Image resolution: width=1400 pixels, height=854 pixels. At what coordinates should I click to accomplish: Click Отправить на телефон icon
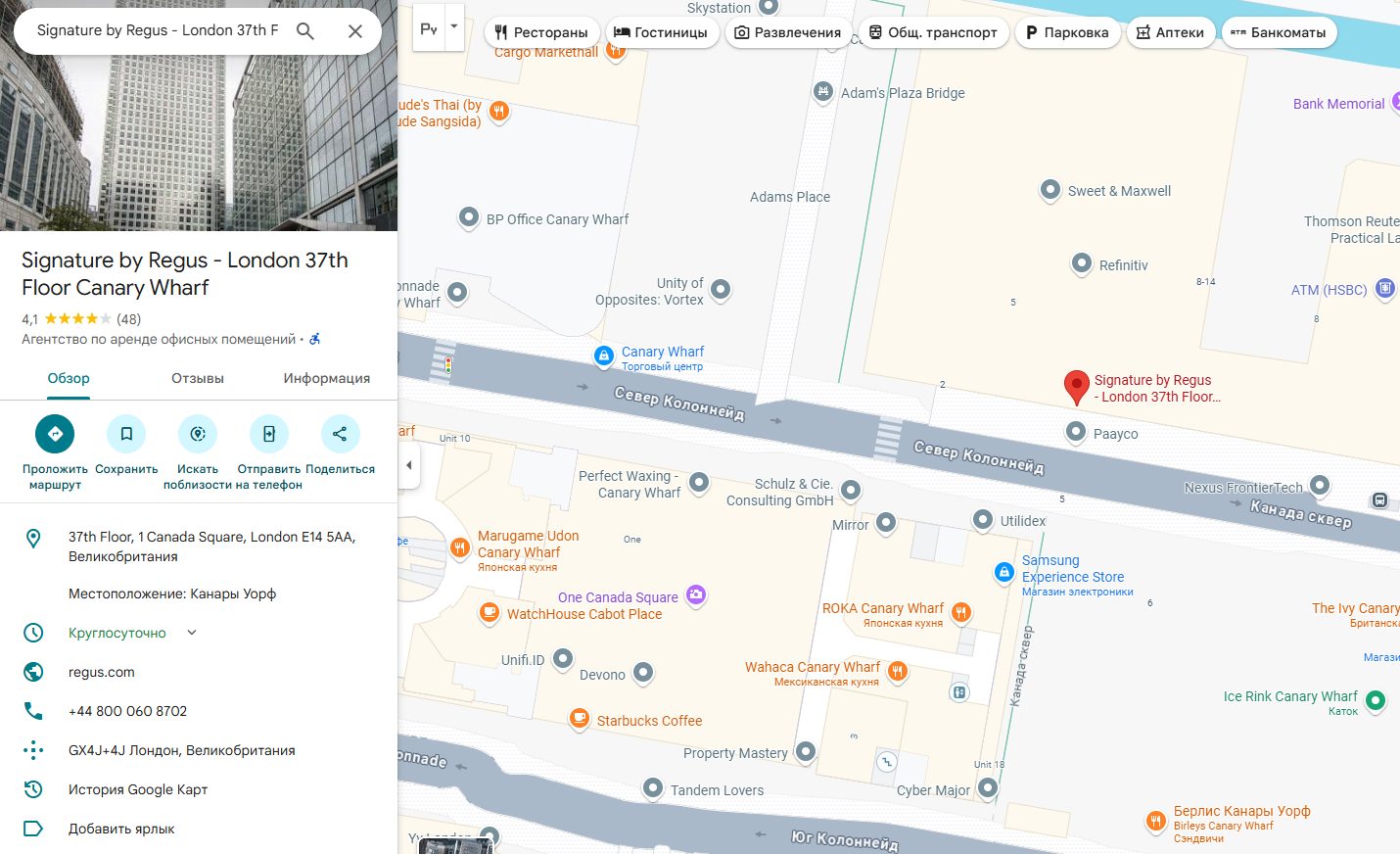tap(269, 434)
